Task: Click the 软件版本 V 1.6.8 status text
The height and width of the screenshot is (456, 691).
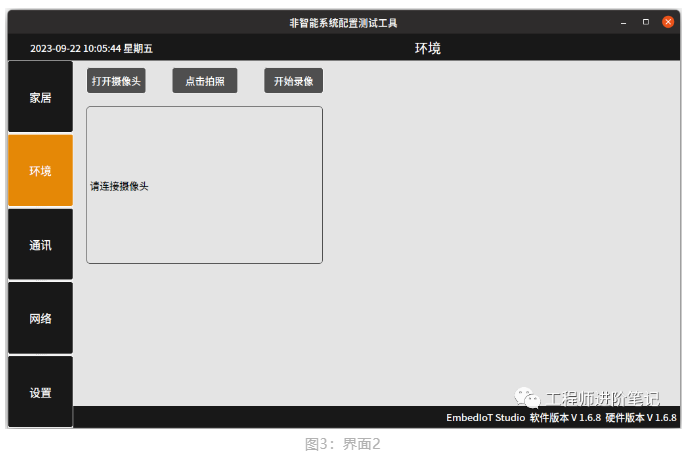Action: click(x=565, y=418)
